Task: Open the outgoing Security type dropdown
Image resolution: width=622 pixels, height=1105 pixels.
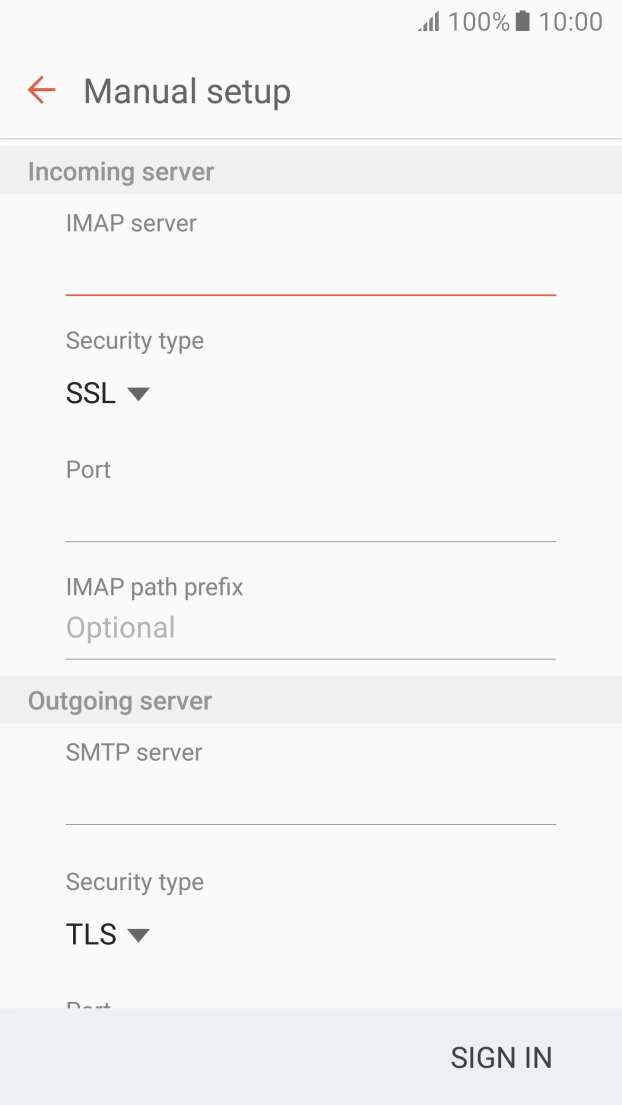Action: coord(108,934)
